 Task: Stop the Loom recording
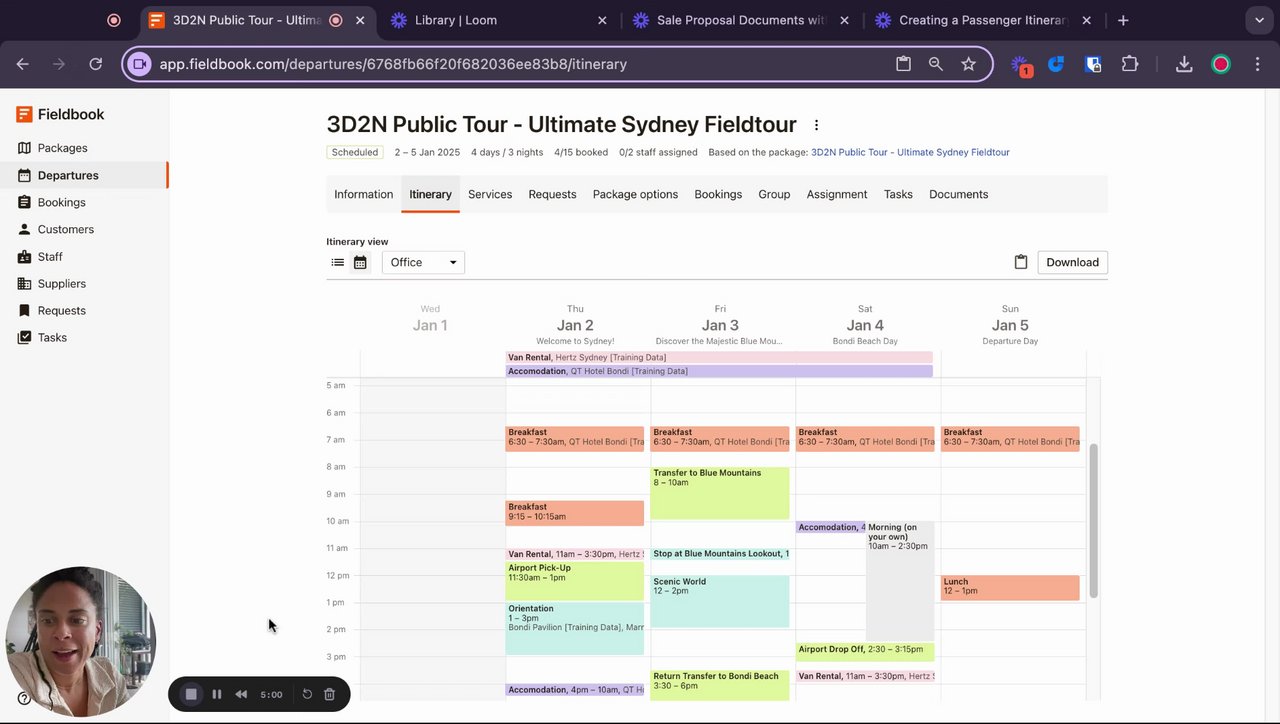point(191,694)
